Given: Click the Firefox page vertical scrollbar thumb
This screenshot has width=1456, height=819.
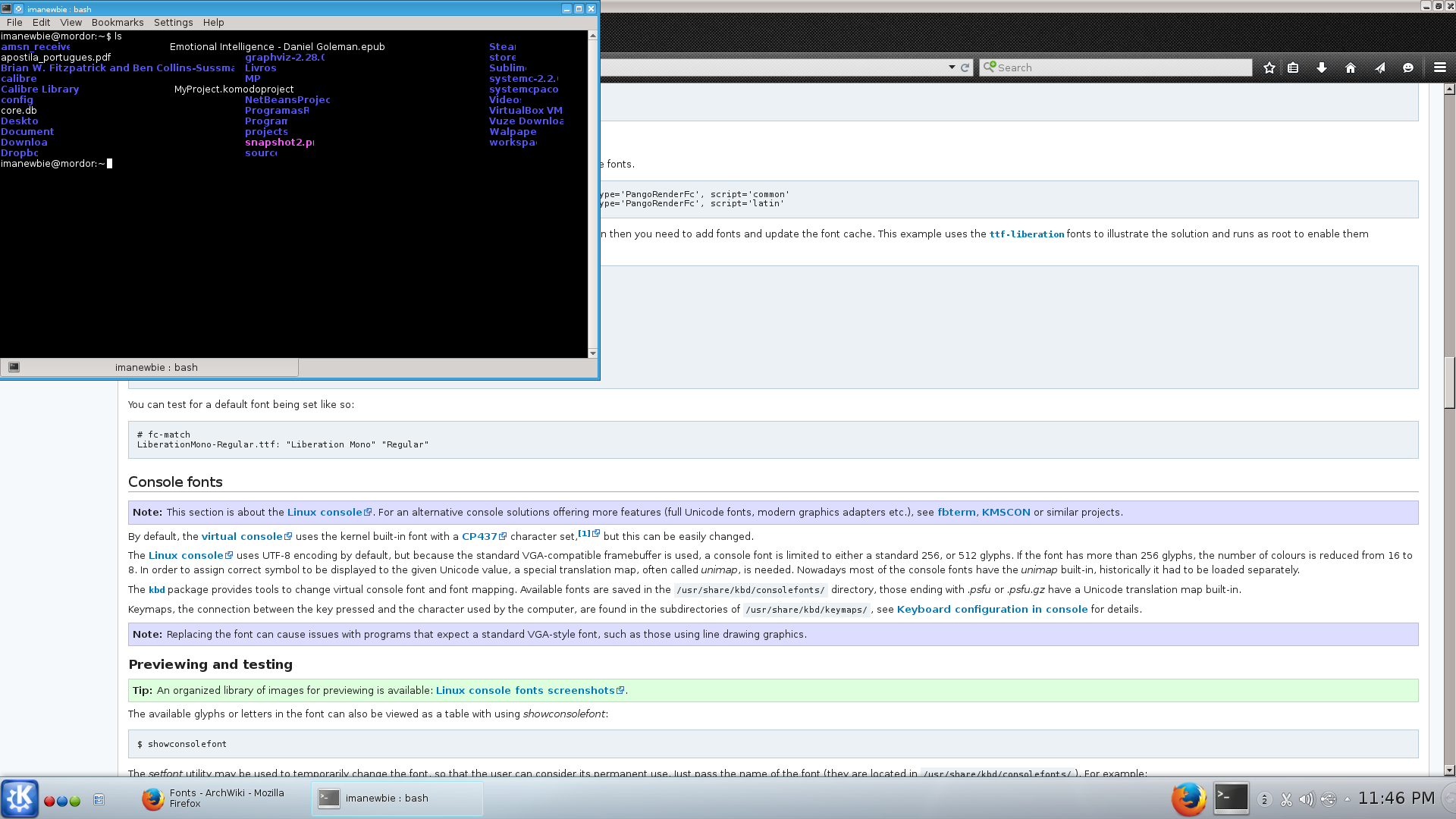Looking at the screenshot, I should coord(1449,383).
